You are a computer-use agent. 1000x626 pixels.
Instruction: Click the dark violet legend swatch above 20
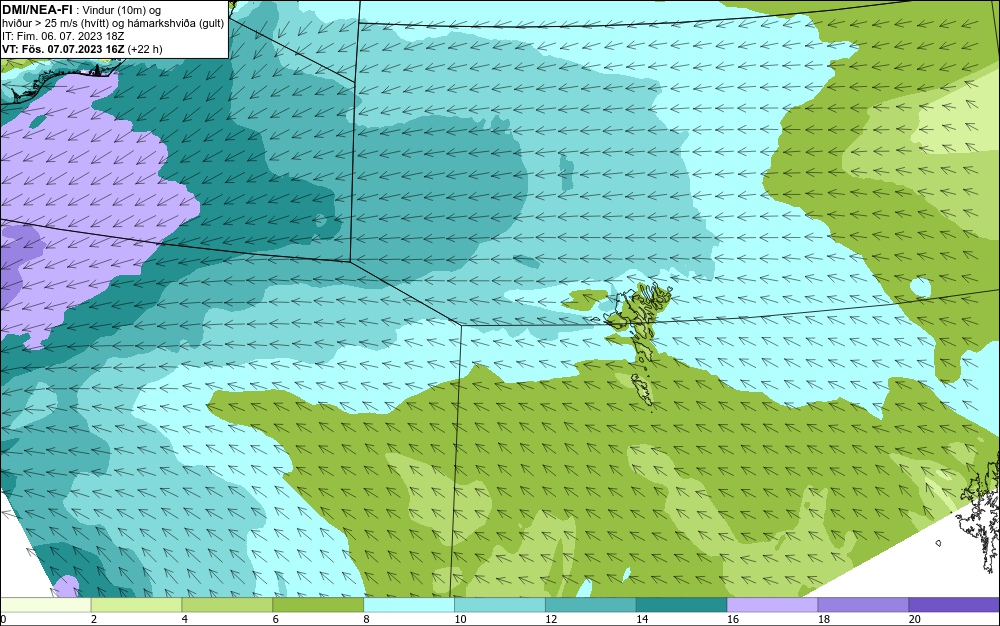pyautogui.click(x=955, y=605)
